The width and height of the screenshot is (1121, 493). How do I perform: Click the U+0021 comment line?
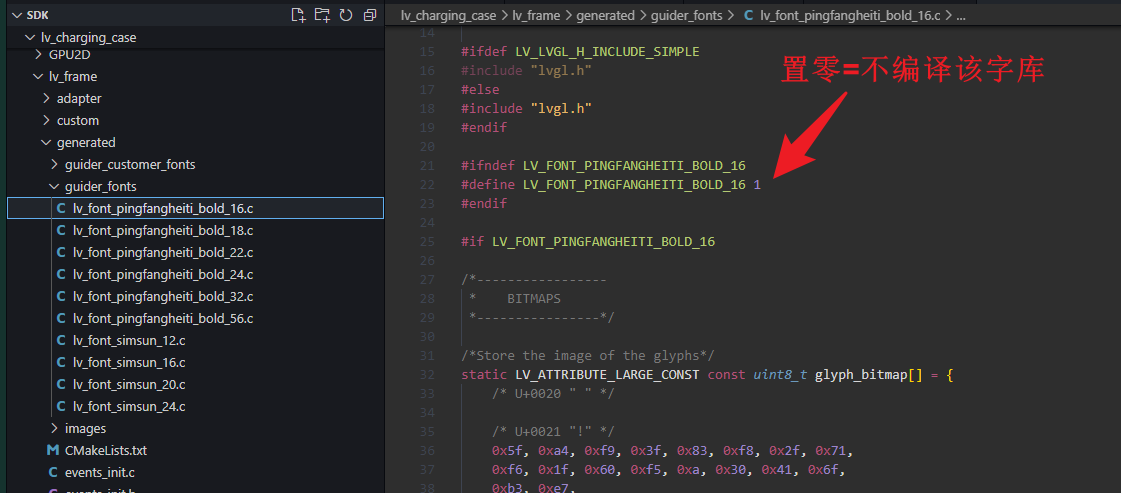553,432
